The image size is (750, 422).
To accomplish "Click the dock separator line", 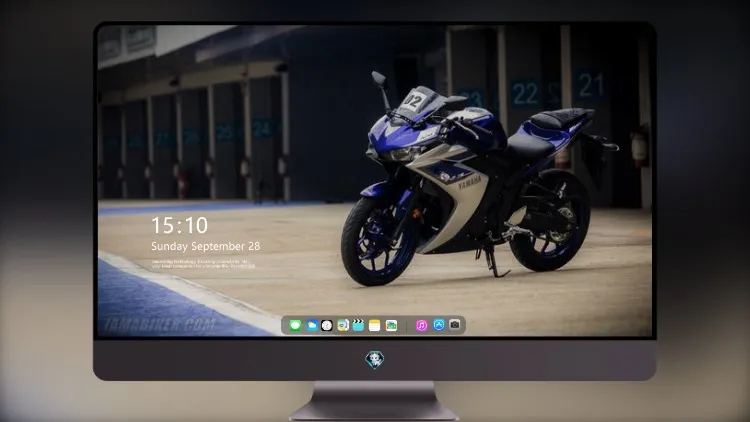I will tap(407, 325).
